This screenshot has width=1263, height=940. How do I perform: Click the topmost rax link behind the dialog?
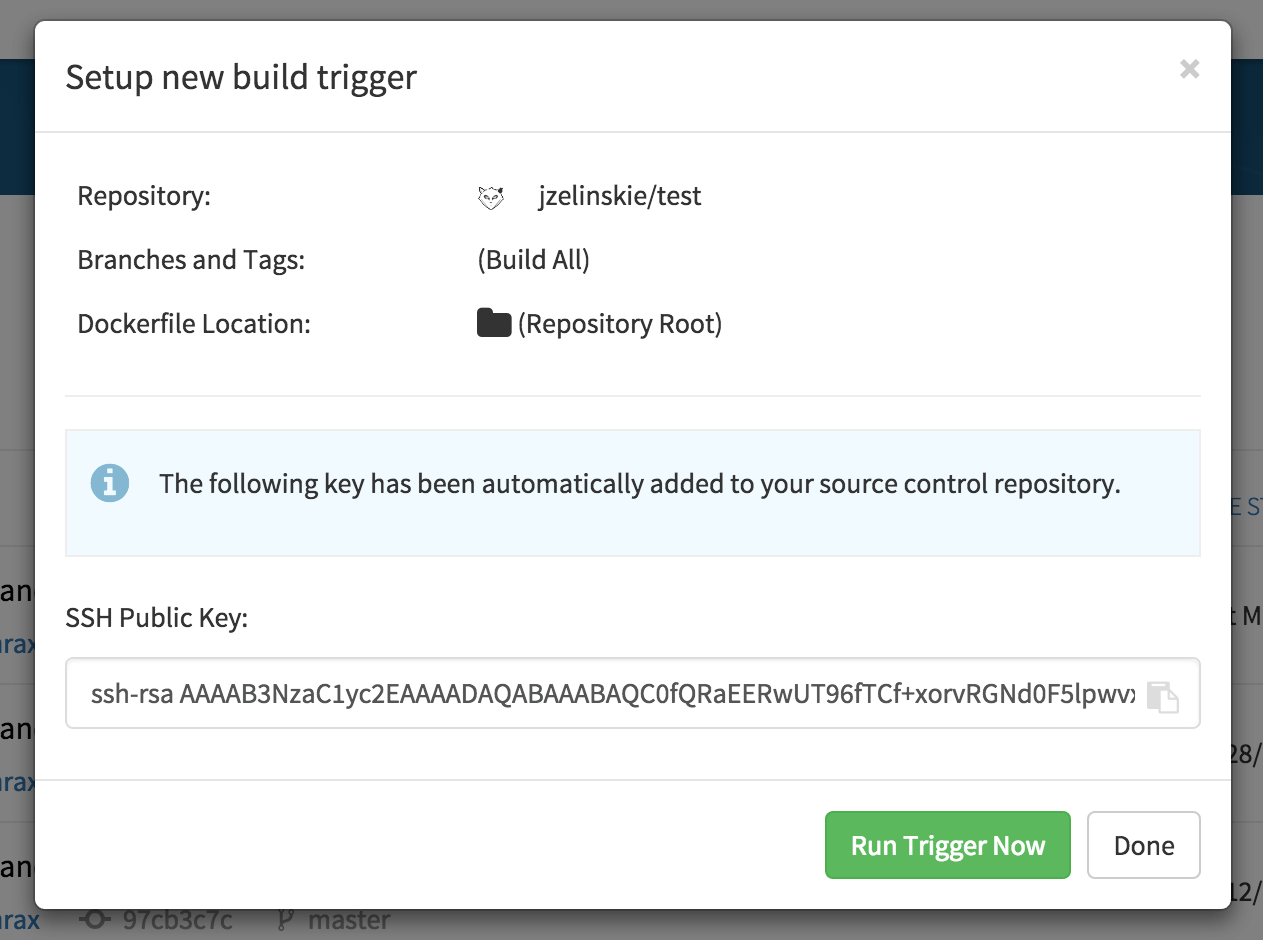point(17,645)
